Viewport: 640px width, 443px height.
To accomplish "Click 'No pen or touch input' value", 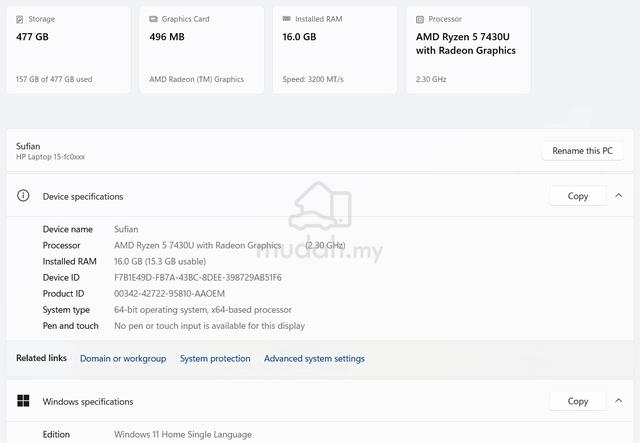I will tap(209, 326).
